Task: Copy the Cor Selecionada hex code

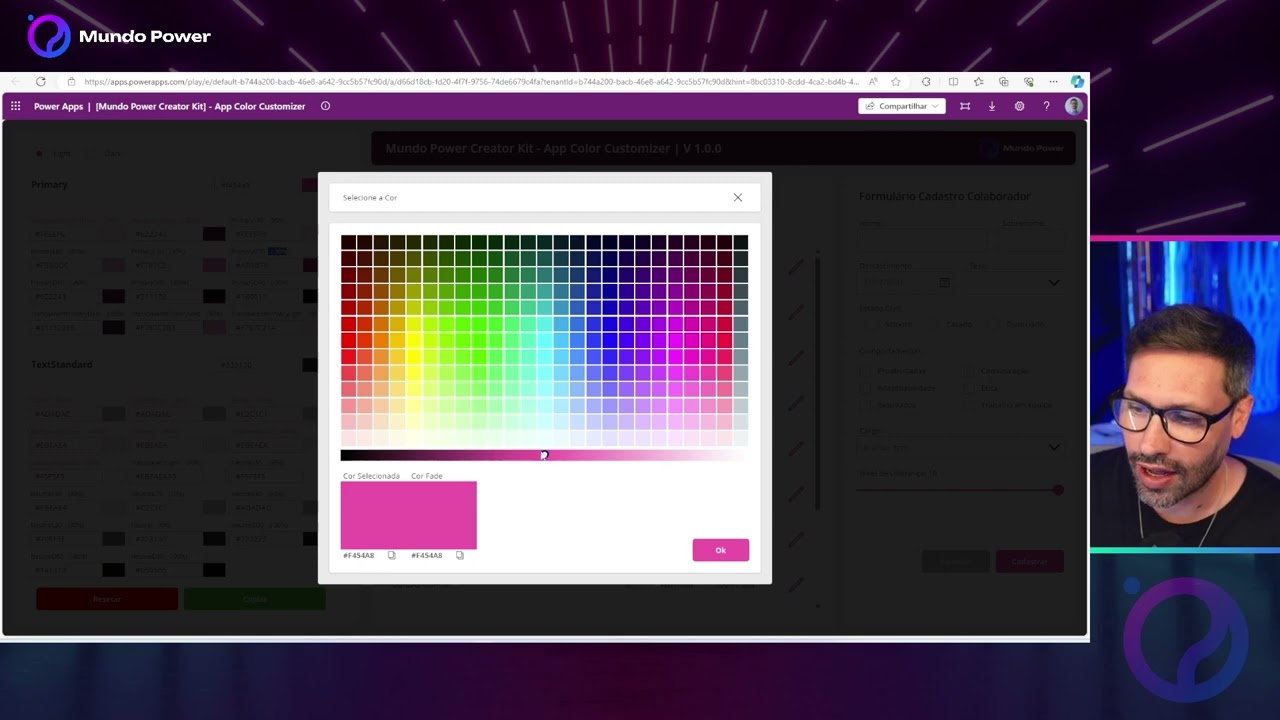Action: coord(392,555)
